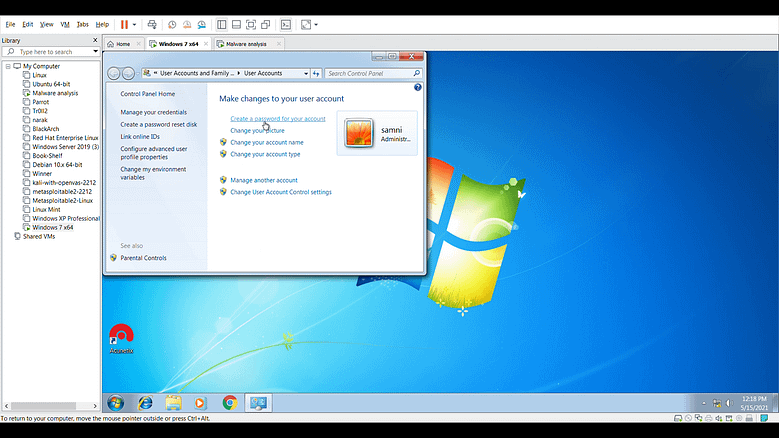Click the library horizontal scrollbar
Screen dimensions: 779x438
pos(44,406)
